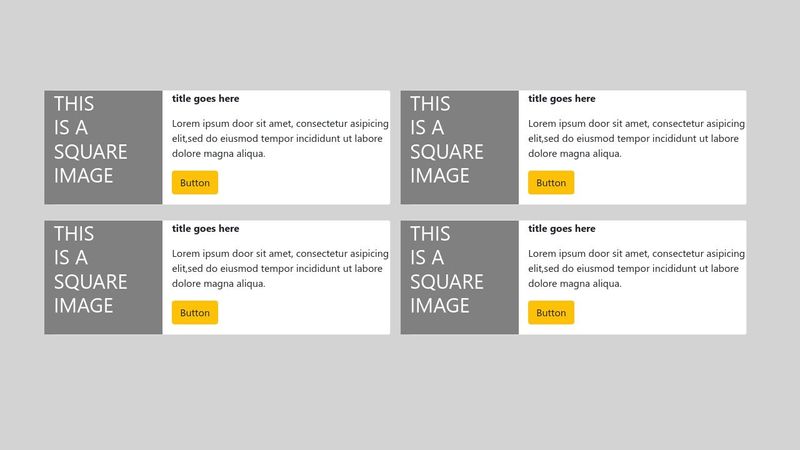
Task: Click white space right of top-right card's Button
Action: coord(656,183)
